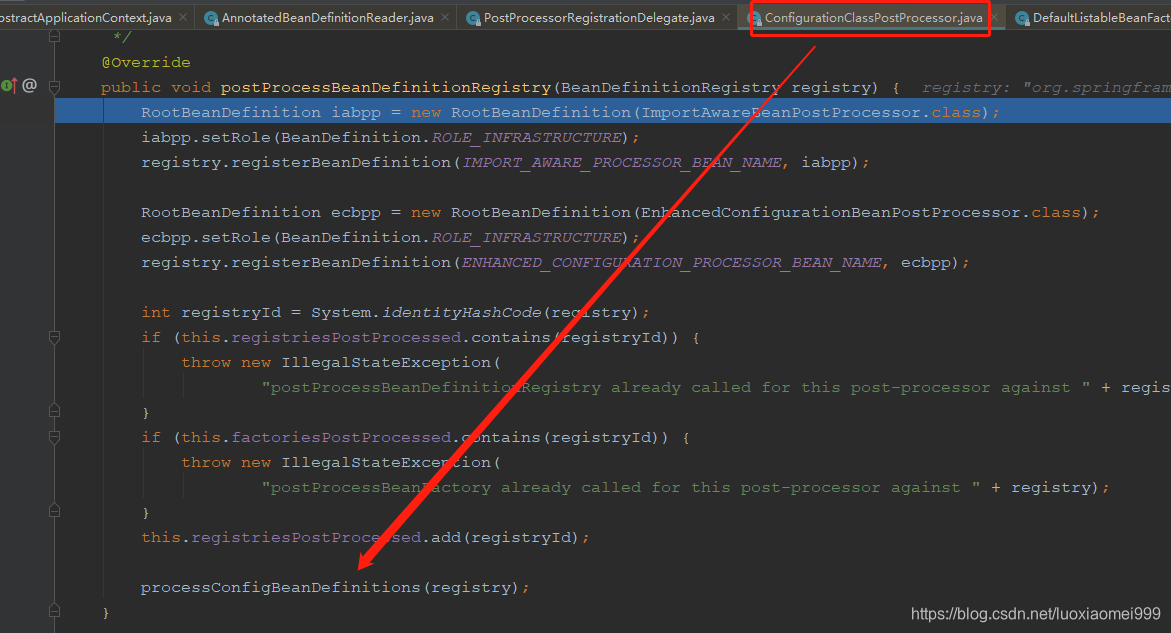Collapse the Javadoc comment ending with */

(x=55, y=37)
